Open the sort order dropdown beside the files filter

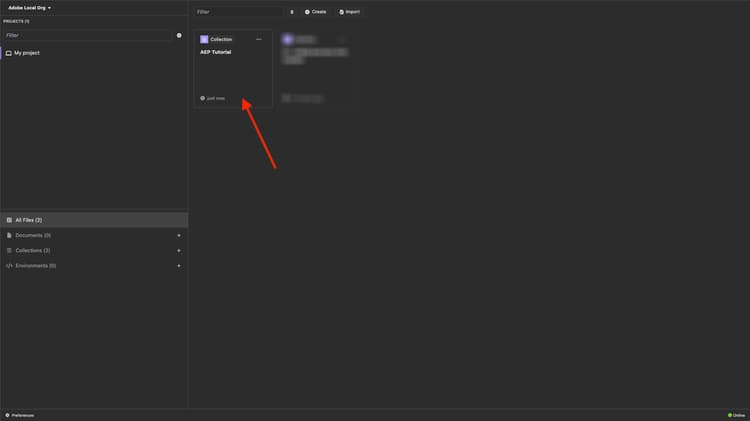[x=292, y=12]
